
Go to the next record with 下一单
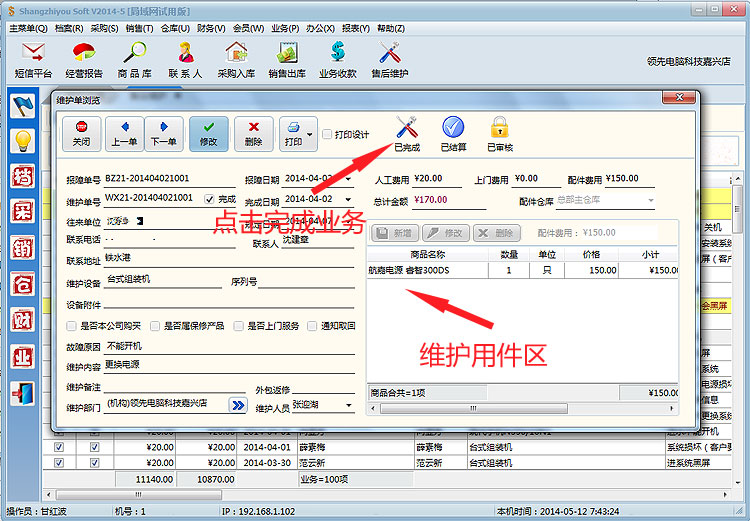[x=163, y=133]
